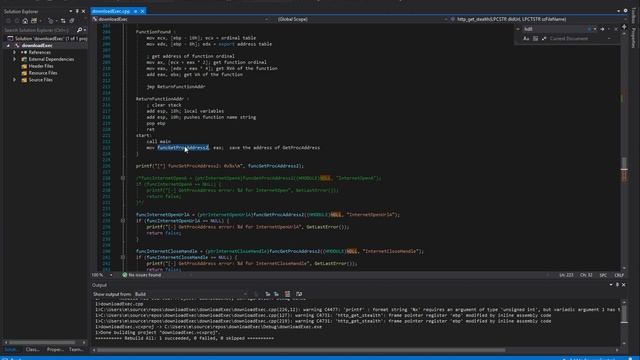Viewport: 640px width, 360px height.
Task: Collapse the code block at line 235
Action: 122,221
